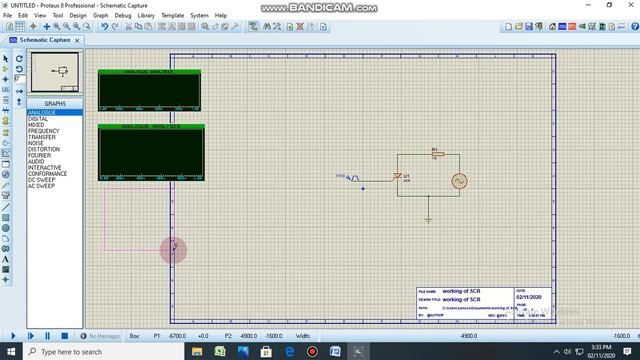
Task: Select the Component Mode tool
Action: (5, 69)
